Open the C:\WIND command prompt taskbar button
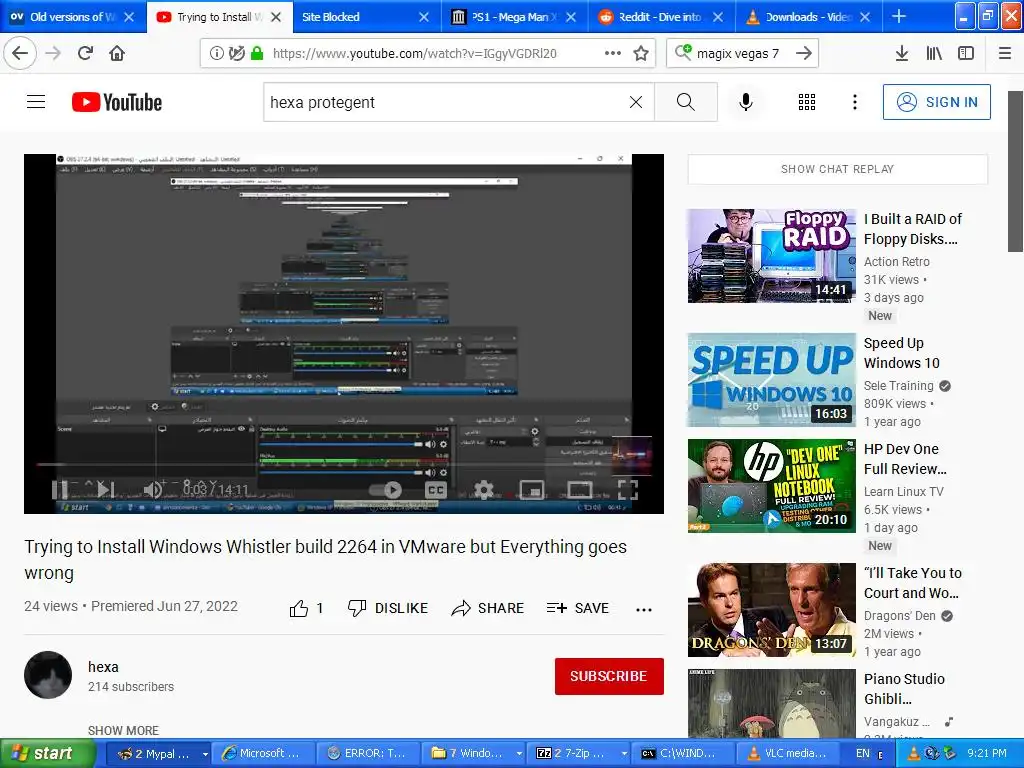 [684, 754]
